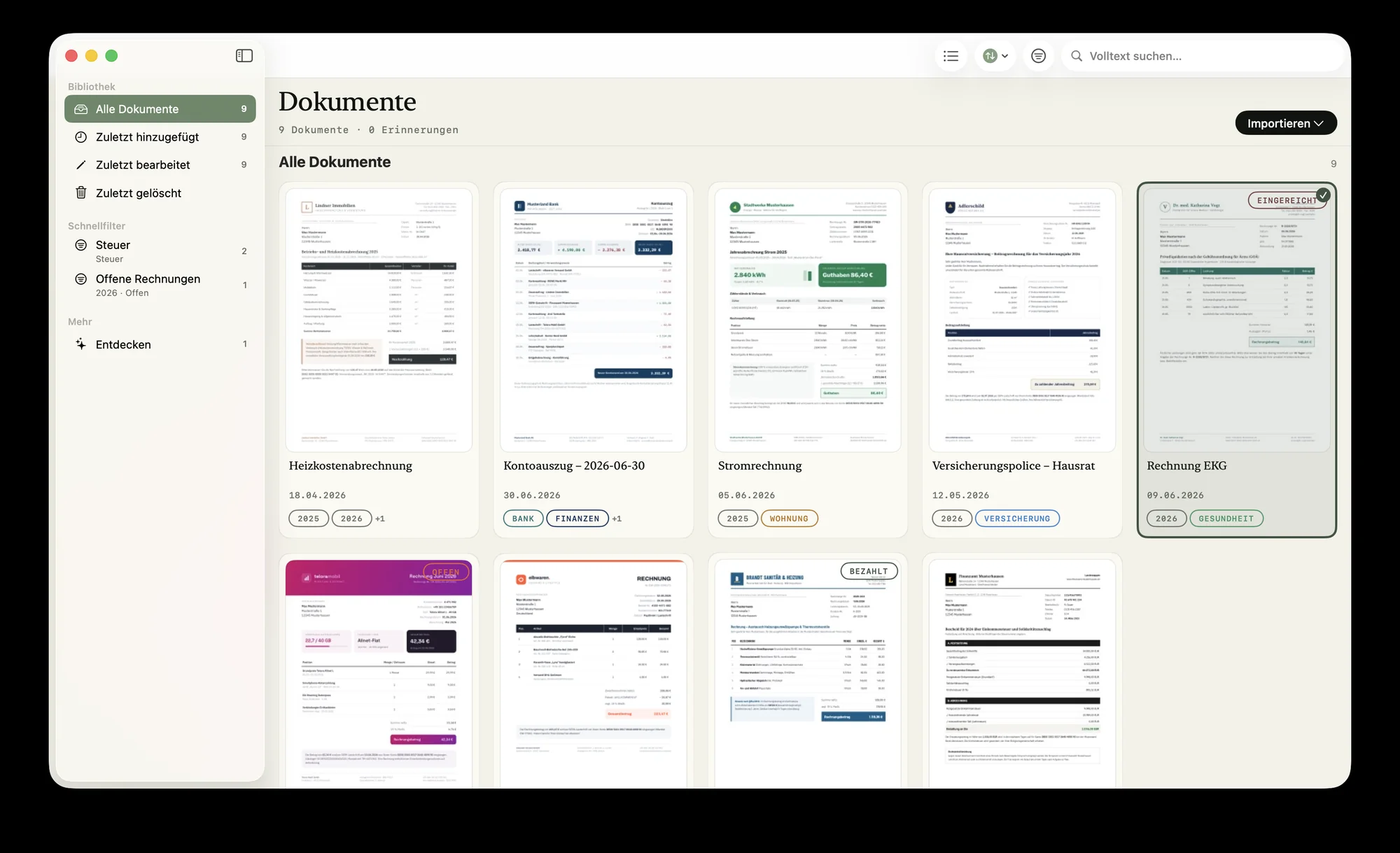The width and height of the screenshot is (1400, 853).
Task: Open Entdecken in the sidebar
Action: point(160,344)
